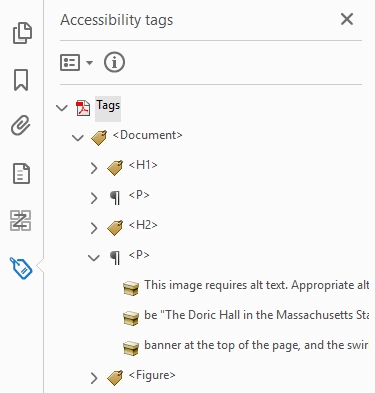
Task: Select the <Document> tag label
Action: coord(148,135)
